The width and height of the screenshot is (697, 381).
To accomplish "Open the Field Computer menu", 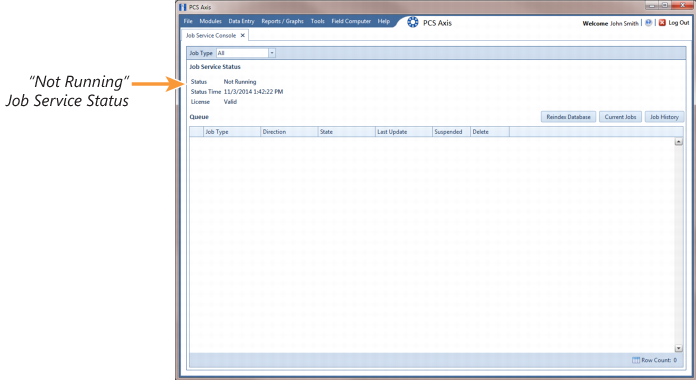I will 351,21.
